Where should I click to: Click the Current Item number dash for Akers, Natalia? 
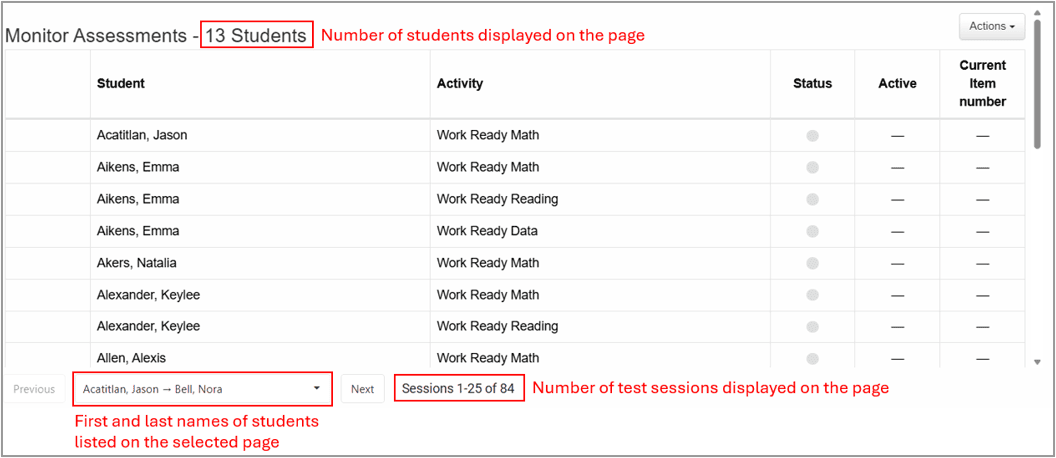(983, 263)
